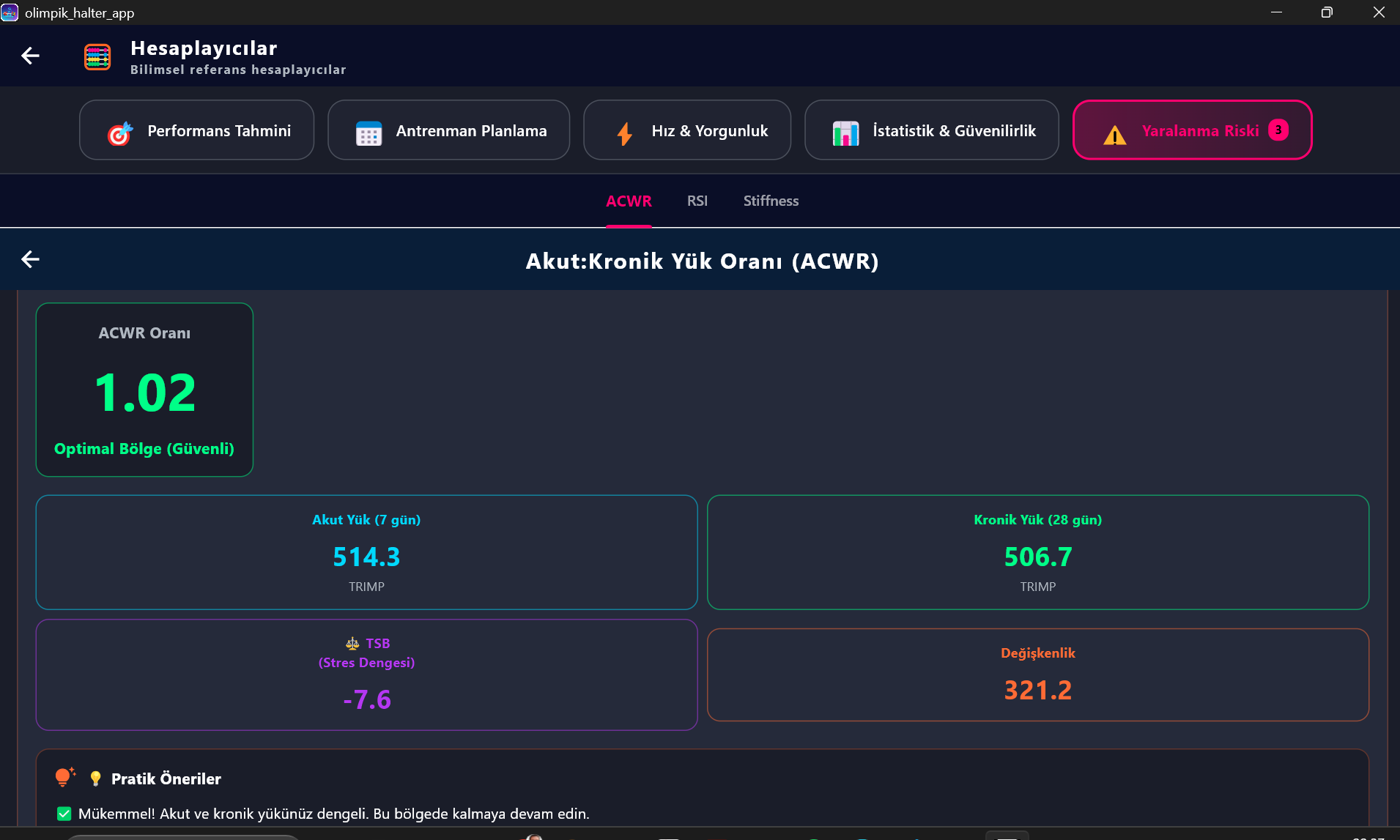The image size is (1400, 840).
Task: Click the abacus app icon in the header
Action: (97, 56)
